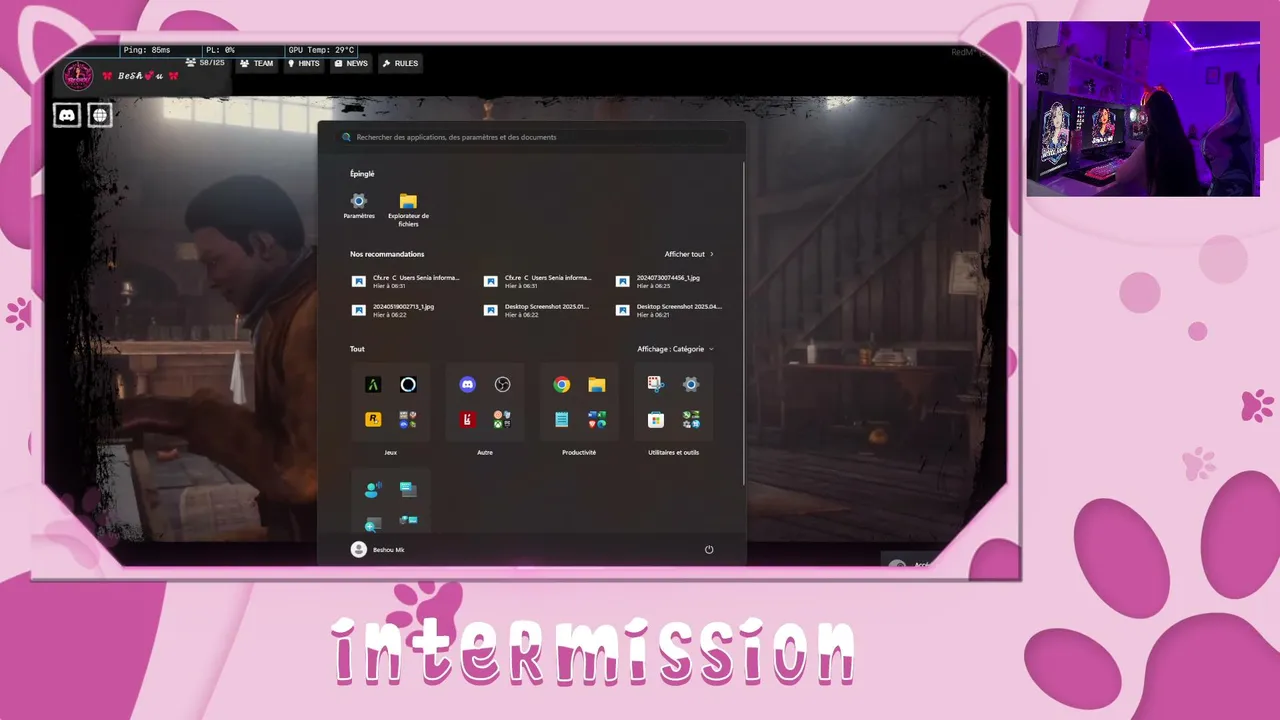Open the Magnifier icon in the last folder
The width and height of the screenshot is (1280, 720).
(373, 524)
